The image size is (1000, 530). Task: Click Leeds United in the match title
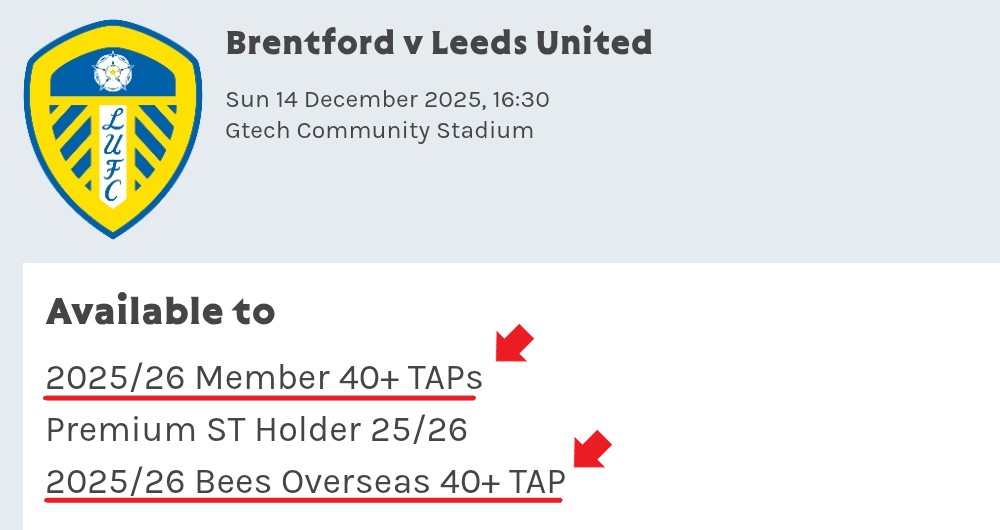[541, 43]
